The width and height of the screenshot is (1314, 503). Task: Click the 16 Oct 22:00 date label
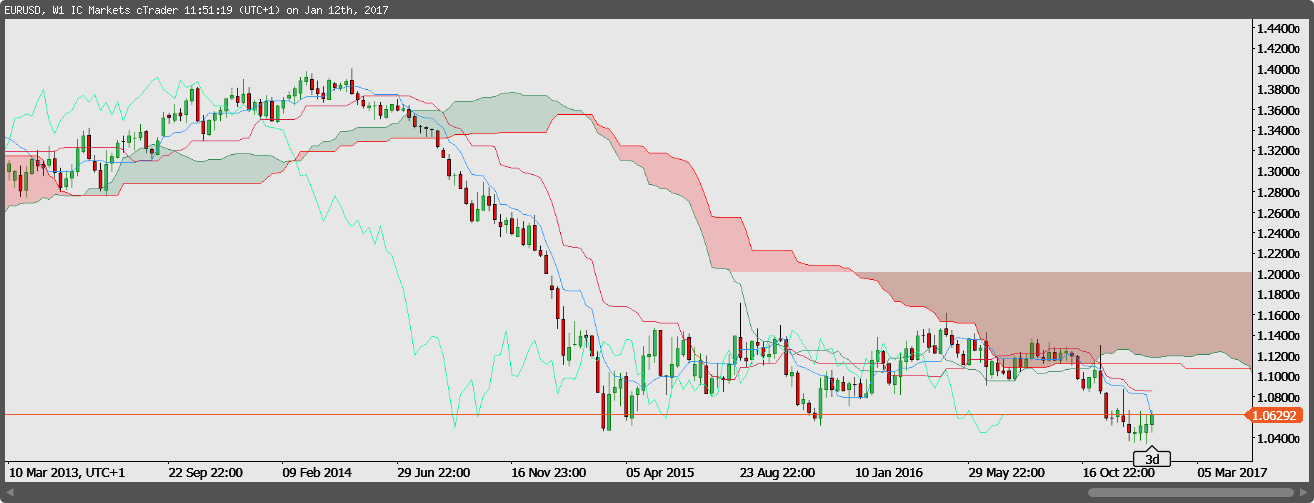pos(1119,470)
